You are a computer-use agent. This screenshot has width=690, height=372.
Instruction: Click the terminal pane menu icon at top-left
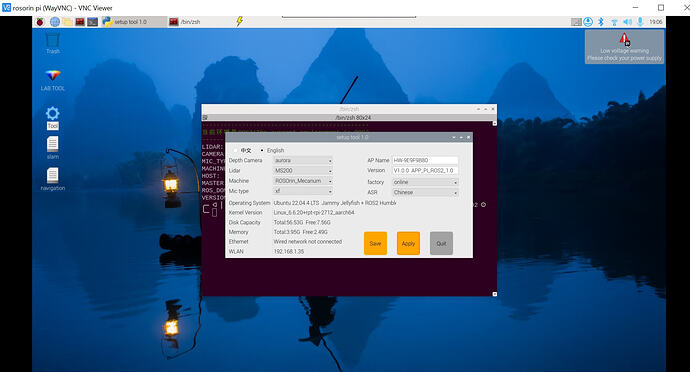tap(205, 118)
